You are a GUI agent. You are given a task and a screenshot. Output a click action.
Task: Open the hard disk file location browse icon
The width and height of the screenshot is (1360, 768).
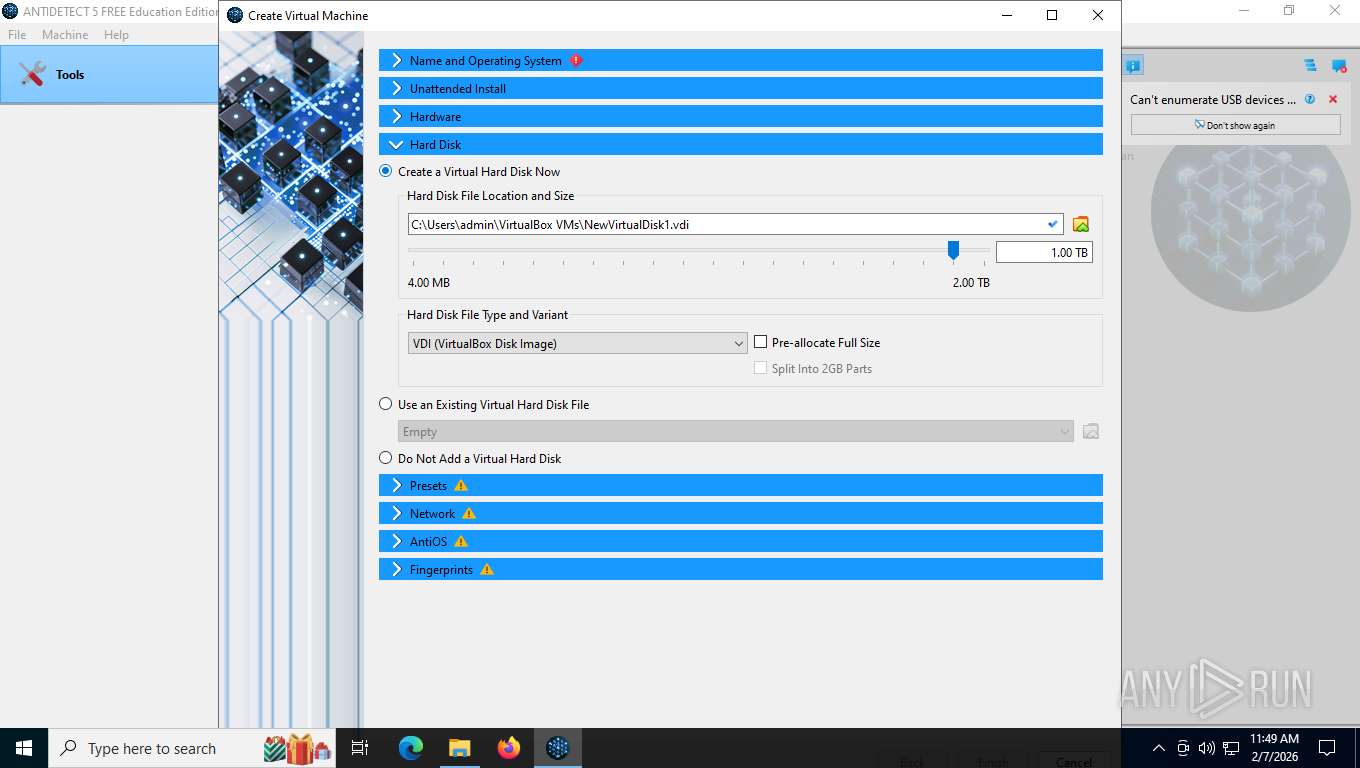(1081, 224)
